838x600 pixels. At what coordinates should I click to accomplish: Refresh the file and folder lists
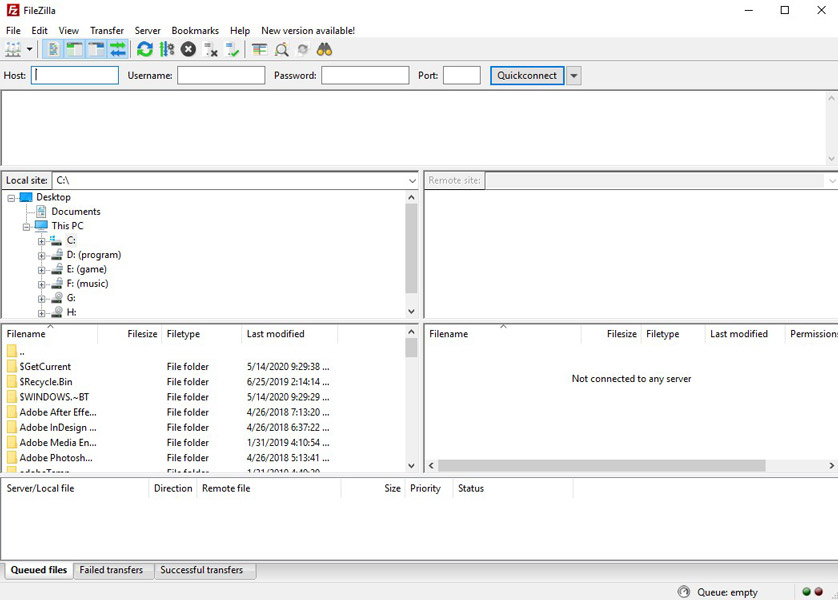pyautogui.click(x=145, y=50)
